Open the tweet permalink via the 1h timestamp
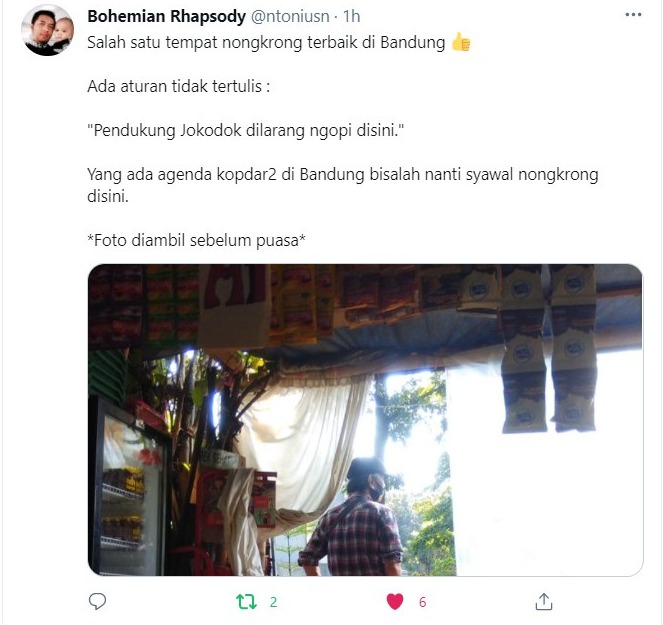 click(x=351, y=16)
